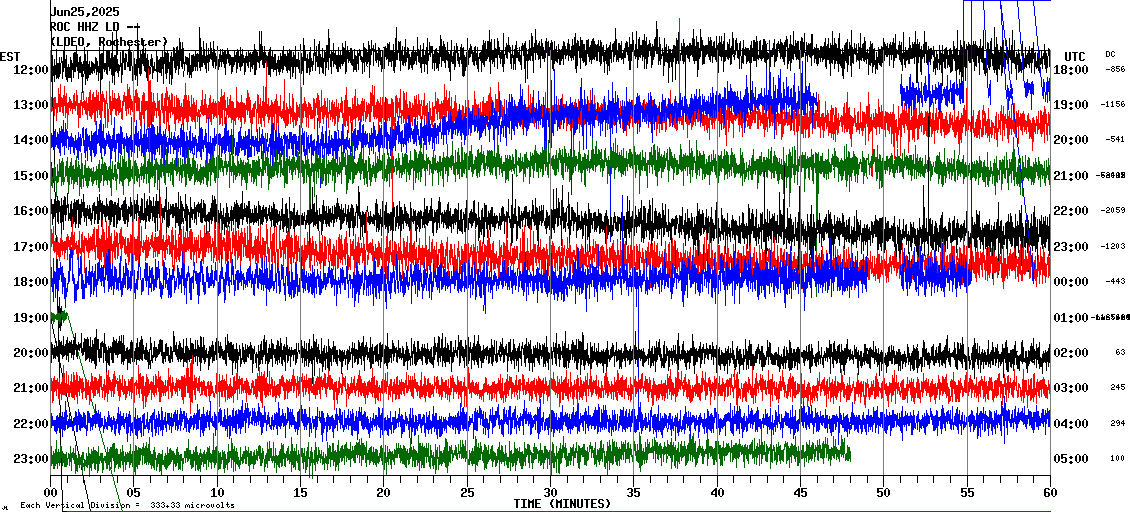This screenshot has height=519, width=1130.
Task: Click the UTC axis header
Action: coord(1074,56)
